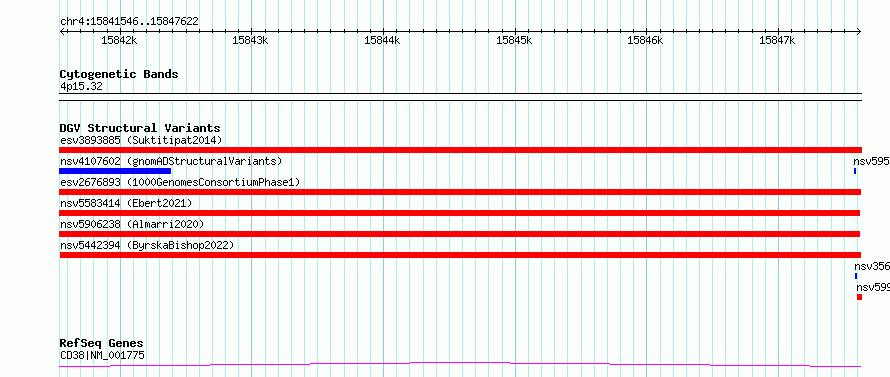
Task: Click the nsv4107602 (gnomADStructuralVariants) label
Action: tap(171, 161)
